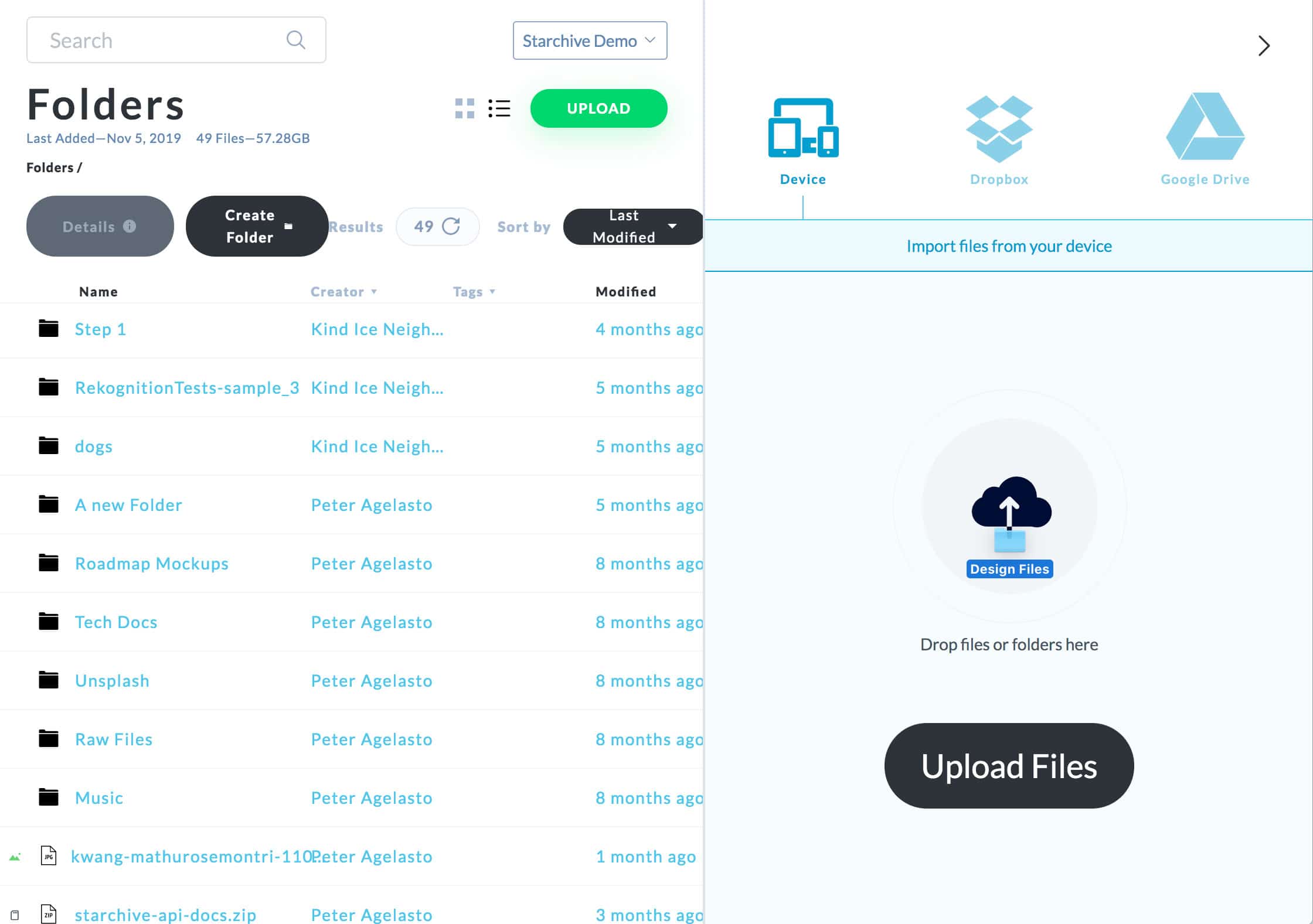Click info icon on Details button
This screenshot has height=924, width=1313.
tap(130, 226)
